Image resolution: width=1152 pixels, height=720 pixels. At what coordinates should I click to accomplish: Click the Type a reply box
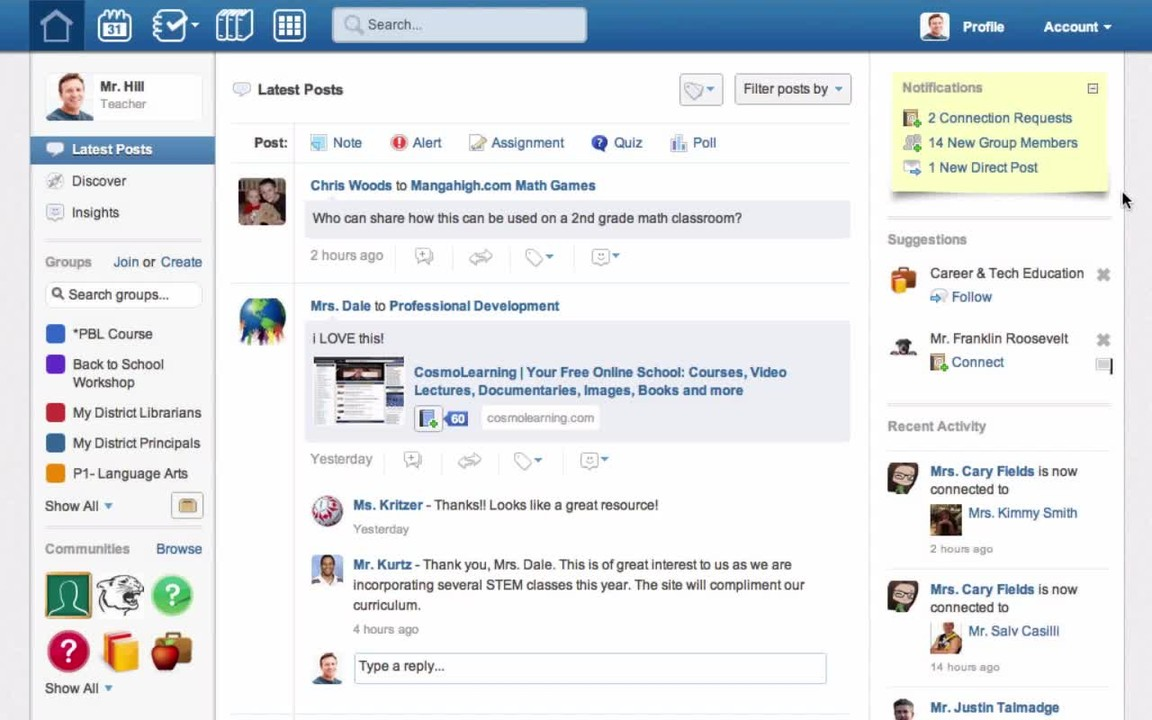click(590, 668)
